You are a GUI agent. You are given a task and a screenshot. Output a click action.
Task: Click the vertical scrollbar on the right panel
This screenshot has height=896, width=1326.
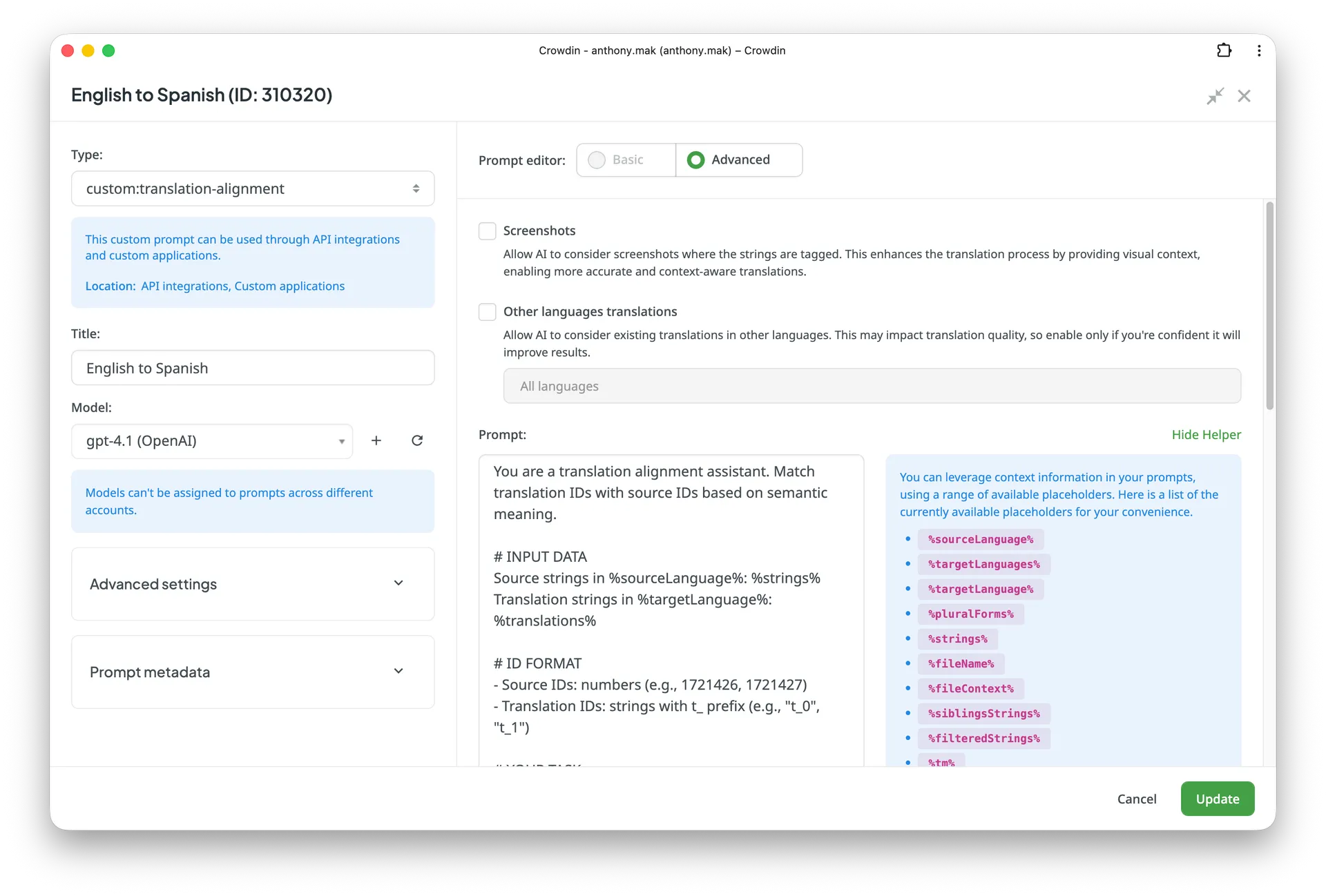pyautogui.click(x=1269, y=307)
